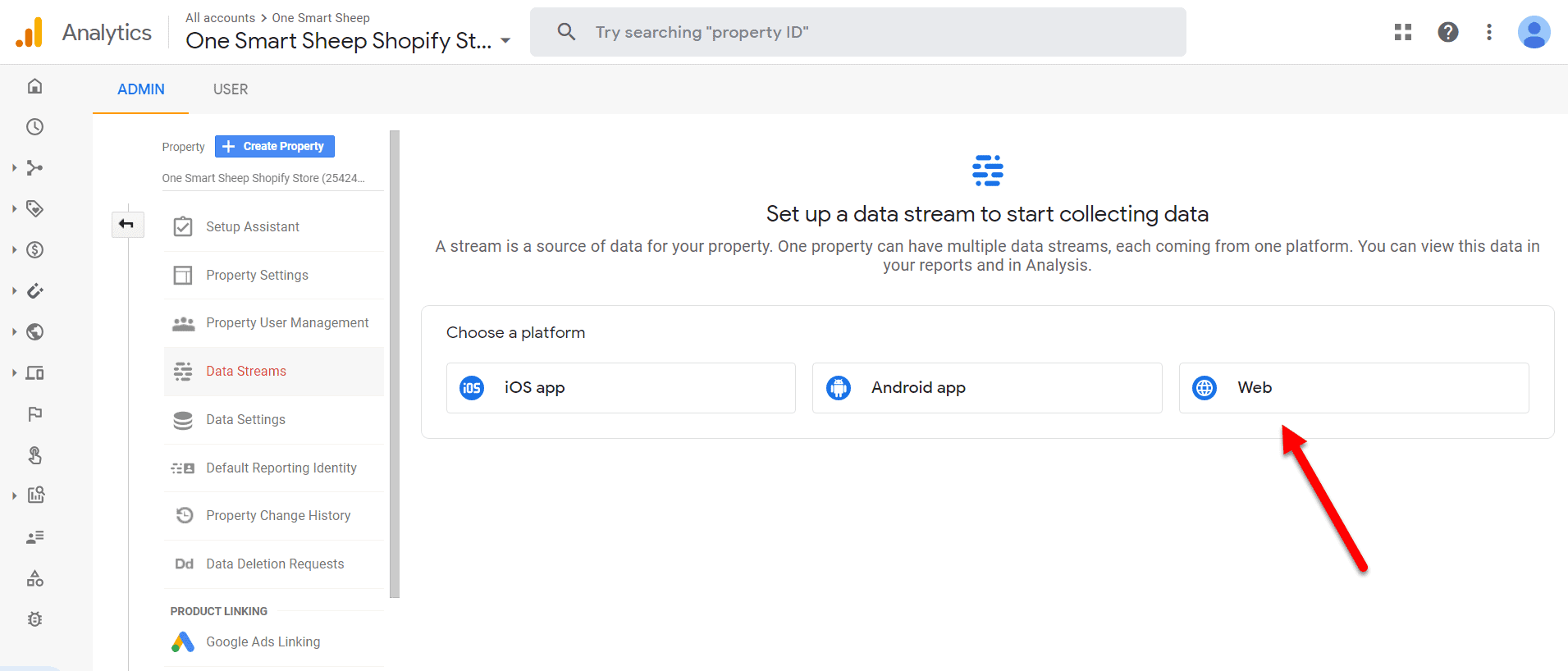Open the Lifecycle acquisition branching icon
This screenshot has width=1568, height=671.
(34, 168)
